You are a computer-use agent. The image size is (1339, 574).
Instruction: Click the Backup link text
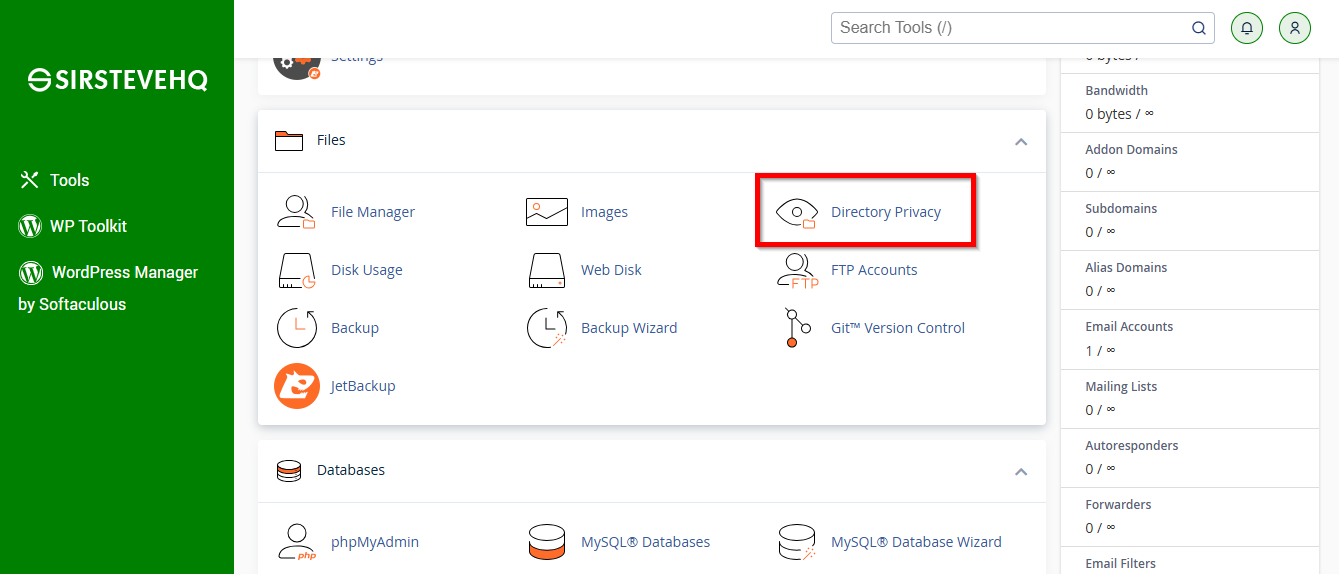[355, 328]
